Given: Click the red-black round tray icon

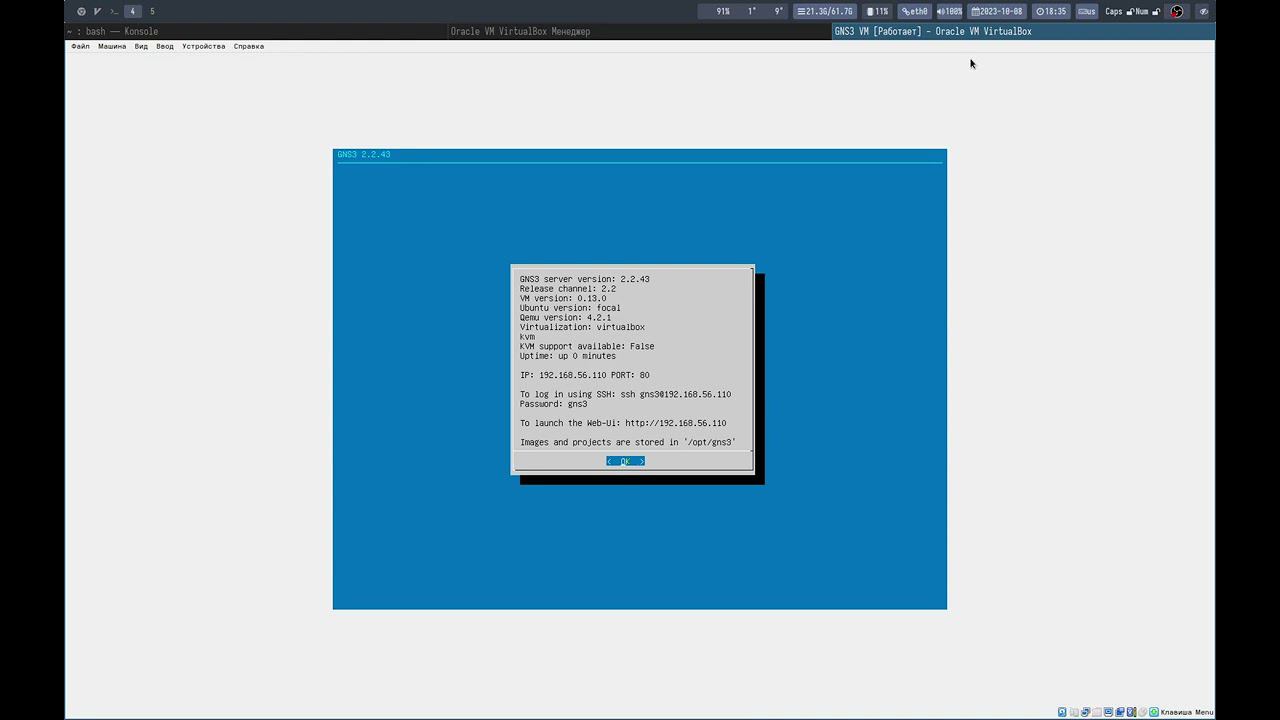Looking at the screenshot, I should tap(1177, 11).
